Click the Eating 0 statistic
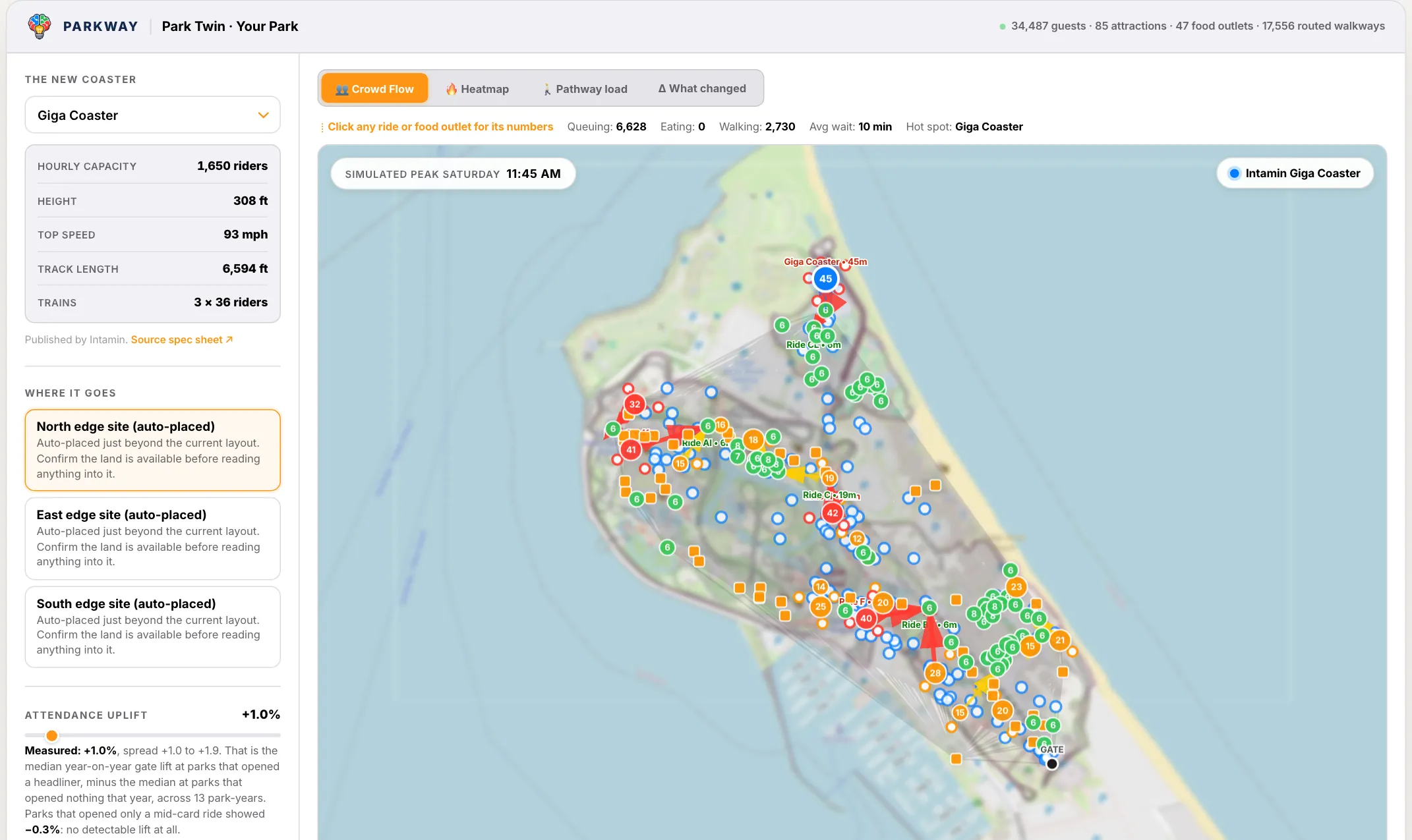The width and height of the screenshot is (1412, 840). coord(682,126)
